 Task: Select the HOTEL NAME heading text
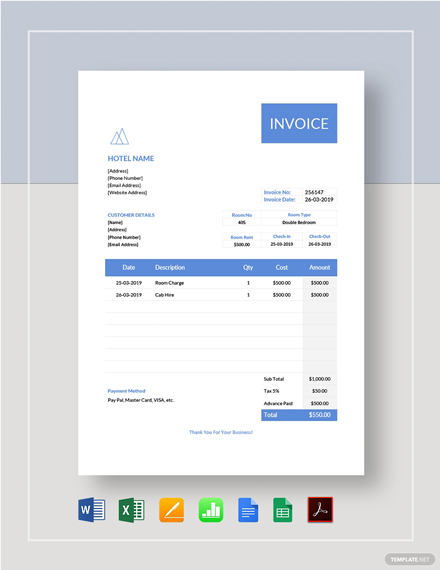(x=131, y=158)
